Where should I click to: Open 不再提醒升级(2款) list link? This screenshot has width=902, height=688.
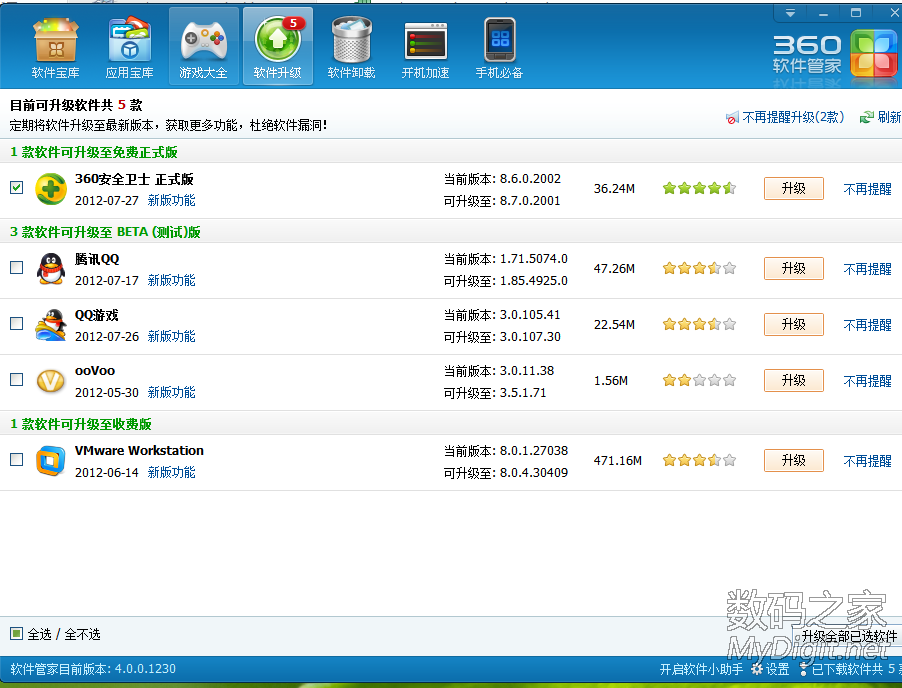point(793,118)
